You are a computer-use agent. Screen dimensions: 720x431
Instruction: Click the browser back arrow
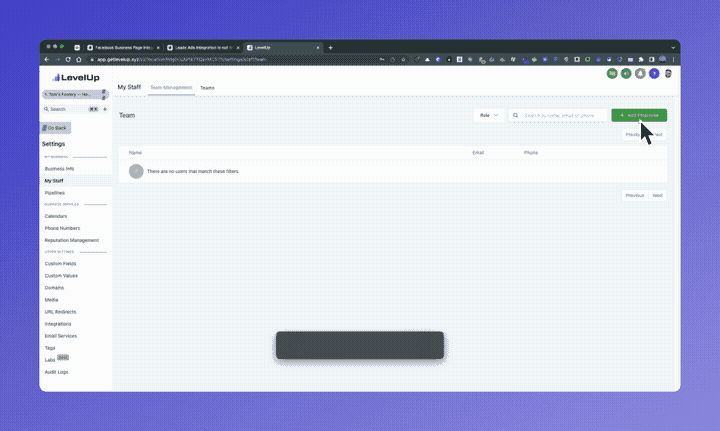tap(47, 60)
